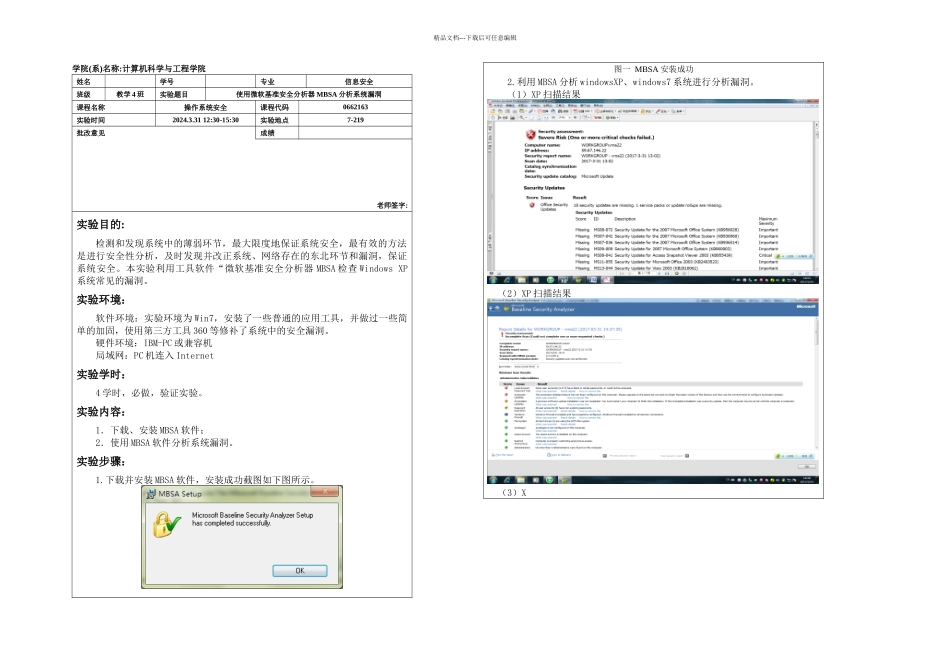The height and width of the screenshot is (672, 950).
Task: Click the 使用微软基准安全分析器 MBSA 分析系统漏洞 cell
Action: click(x=308, y=95)
